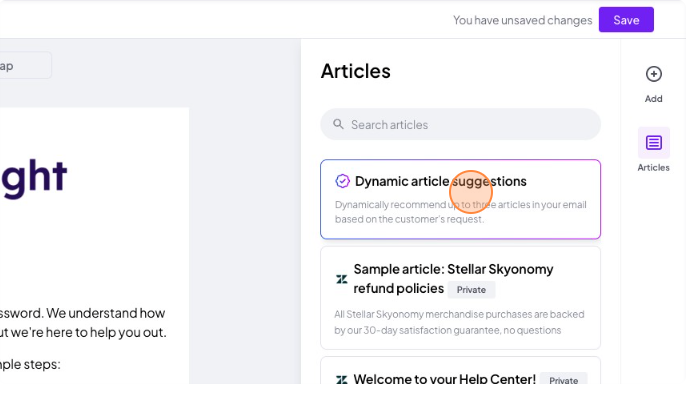Select the Articles sidebar icon

(653, 143)
